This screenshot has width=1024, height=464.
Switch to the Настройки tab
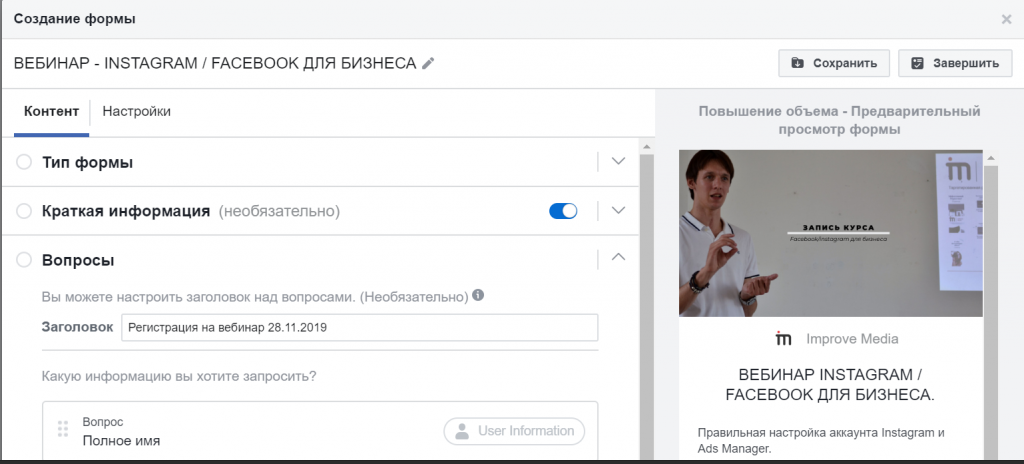(x=136, y=111)
